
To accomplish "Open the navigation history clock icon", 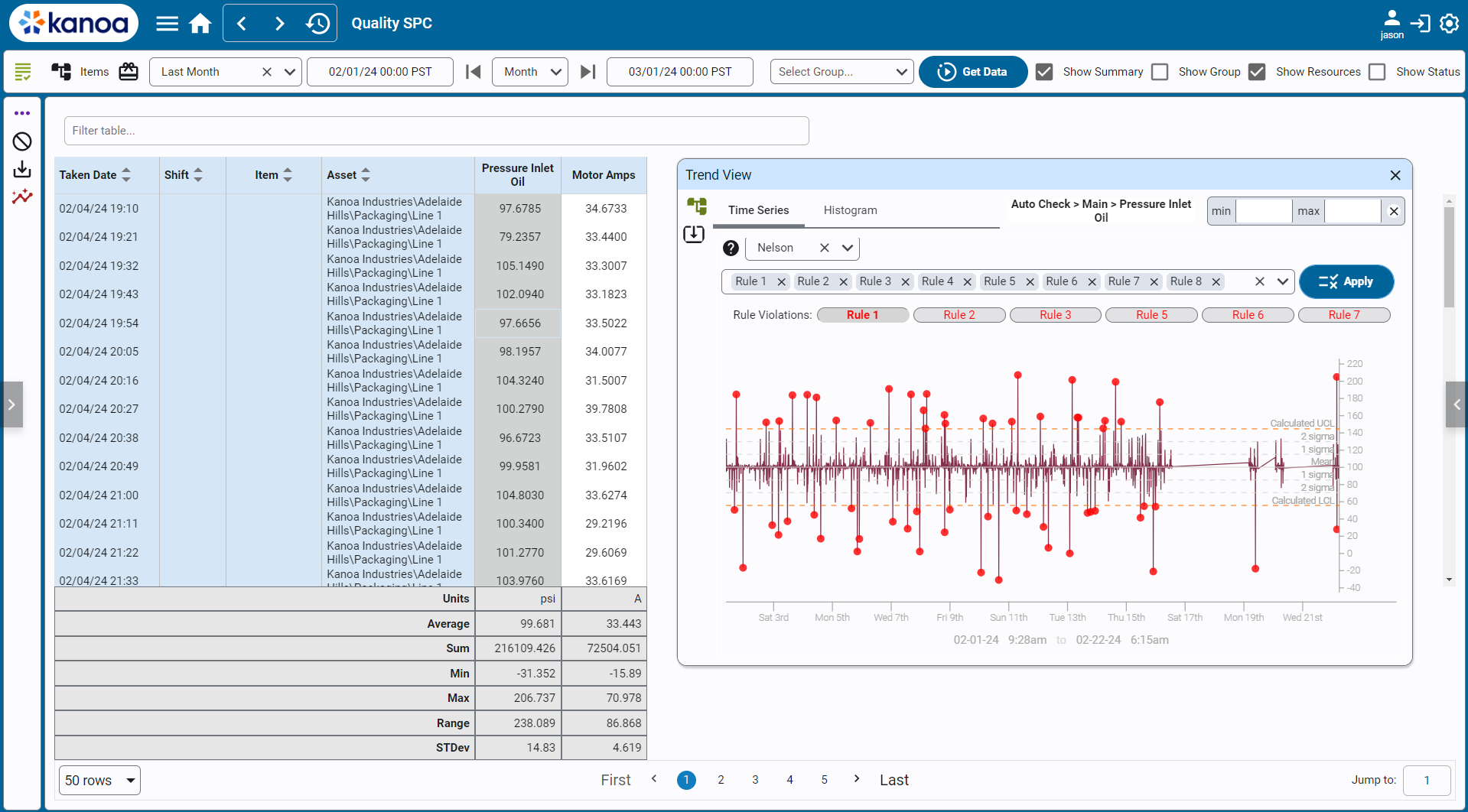I will coord(317,24).
